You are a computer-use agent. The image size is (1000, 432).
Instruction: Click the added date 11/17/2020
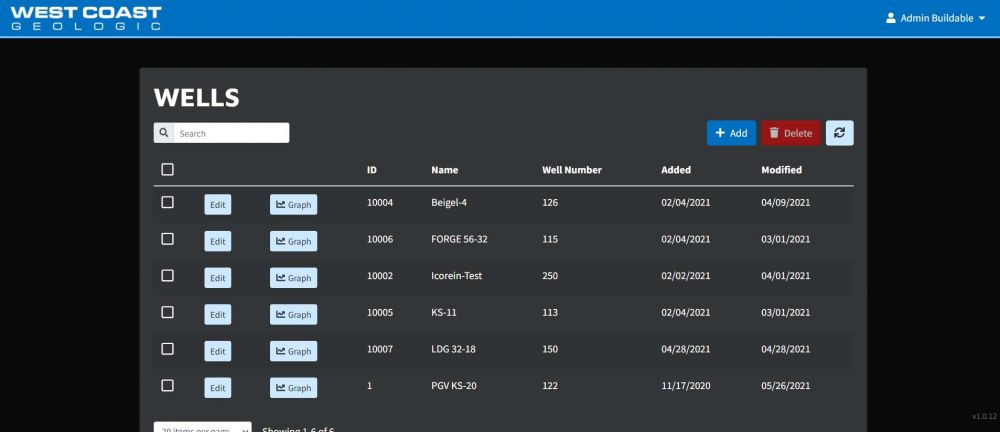coord(686,386)
